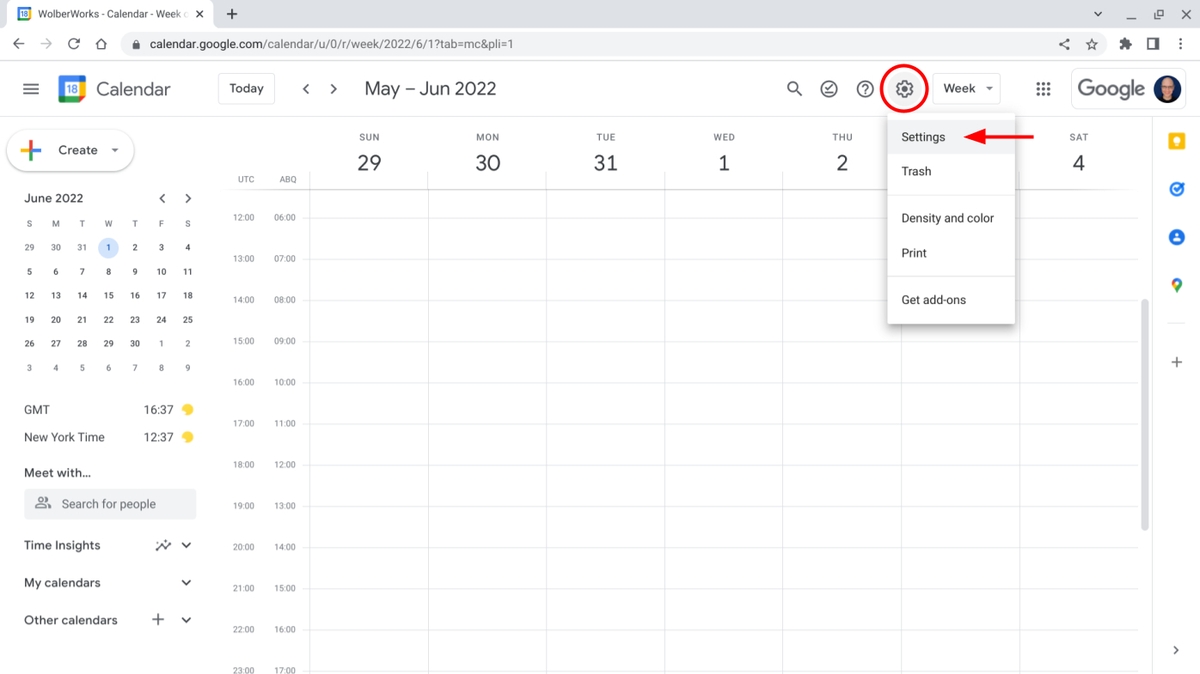Open Google Keep from the side panel
This screenshot has width=1200, height=674.
(x=1176, y=140)
